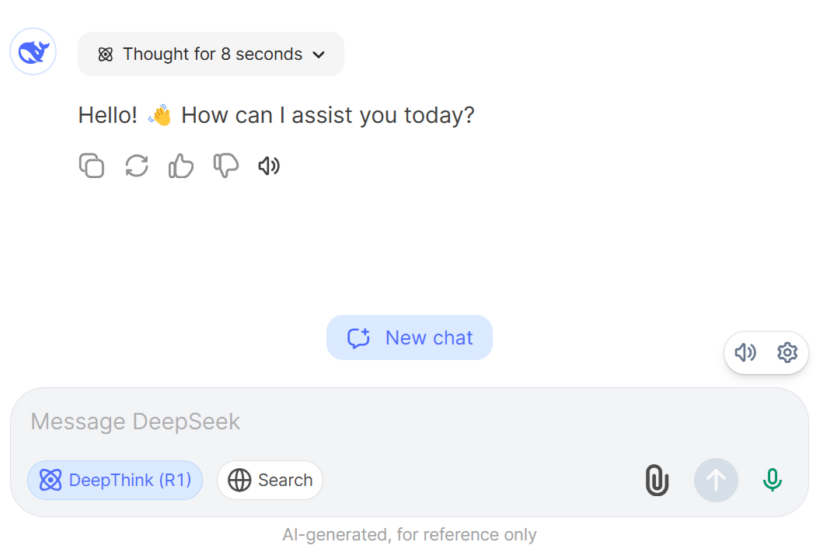Image resolution: width=830 pixels, height=549 pixels.
Task: Give the response a thumbs up
Action: 181,166
